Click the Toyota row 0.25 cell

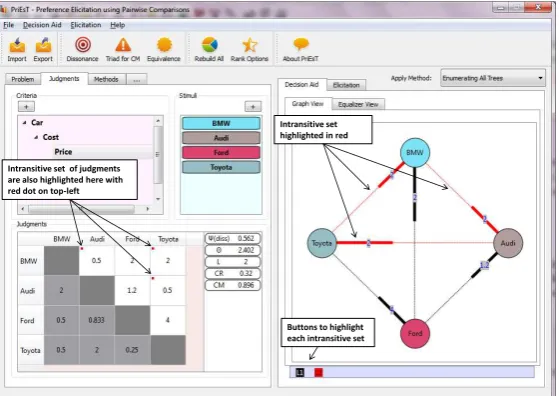pos(132,350)
